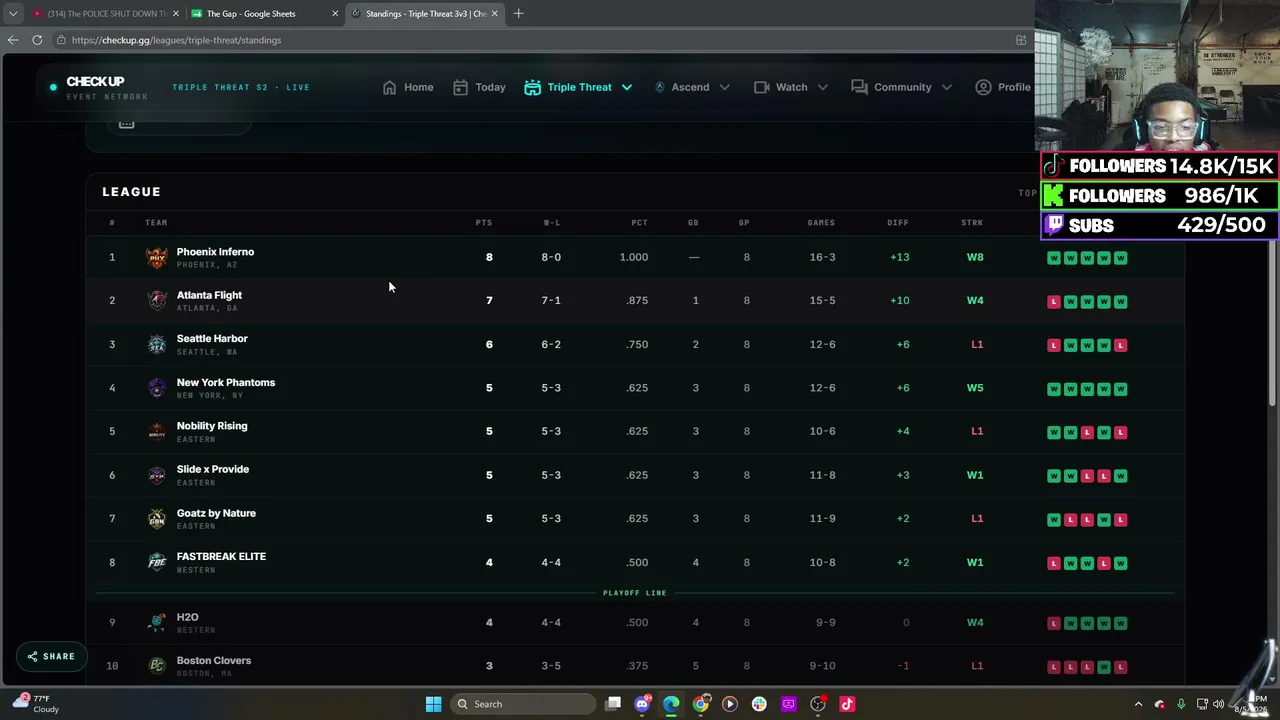This screenshot has height=720, width=1280.
Task: Close the Standings tab
Action: (x=494, y=14)
